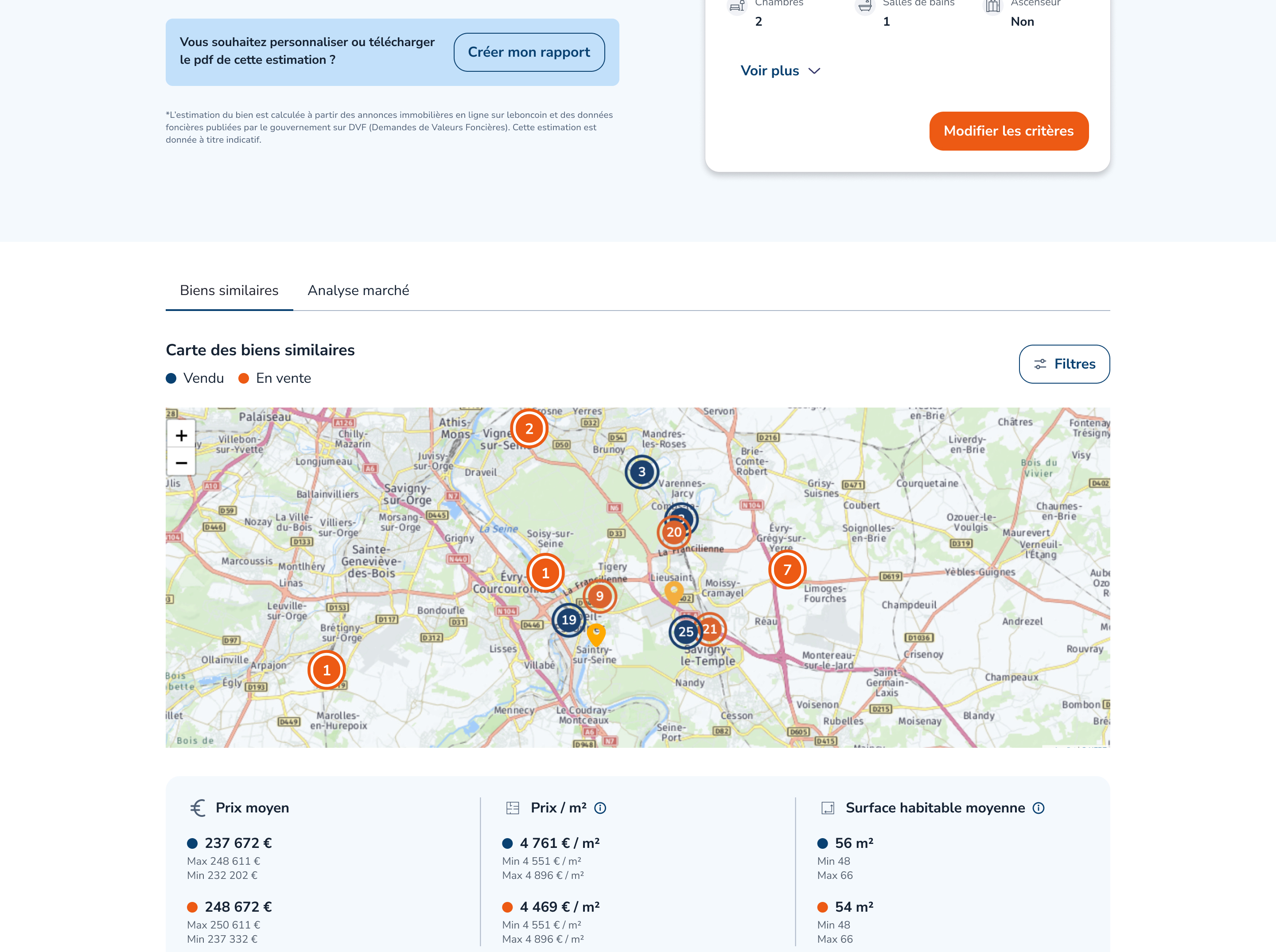Open the blue cluster marker numbered 3
This screenshot has width=1276, height=952.
642,472
